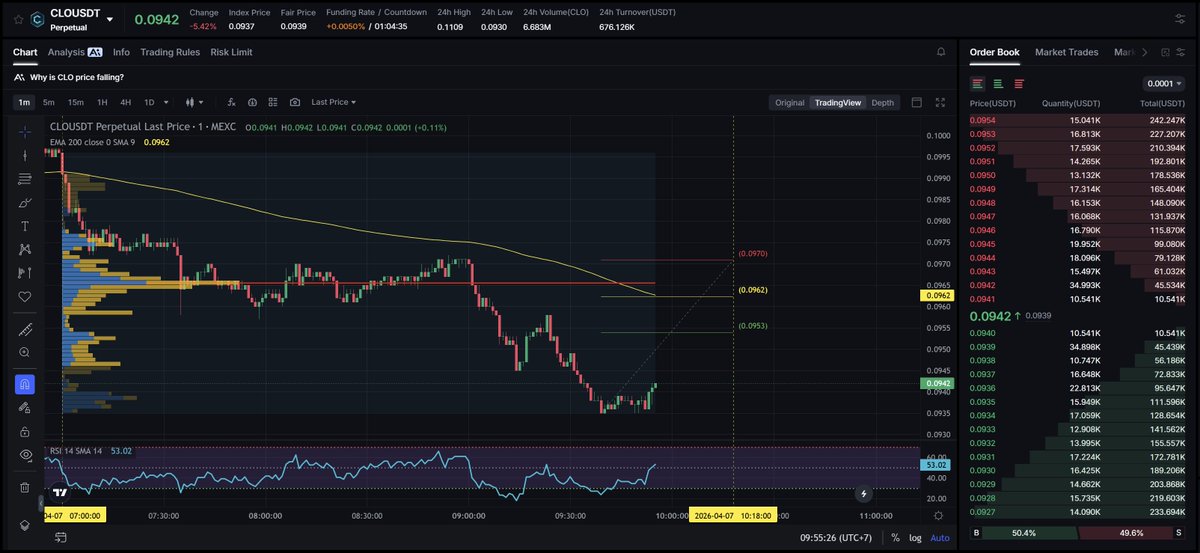Open the Trading Rules tab
The height and width of the screenshot is (553, 1200).
170,52
